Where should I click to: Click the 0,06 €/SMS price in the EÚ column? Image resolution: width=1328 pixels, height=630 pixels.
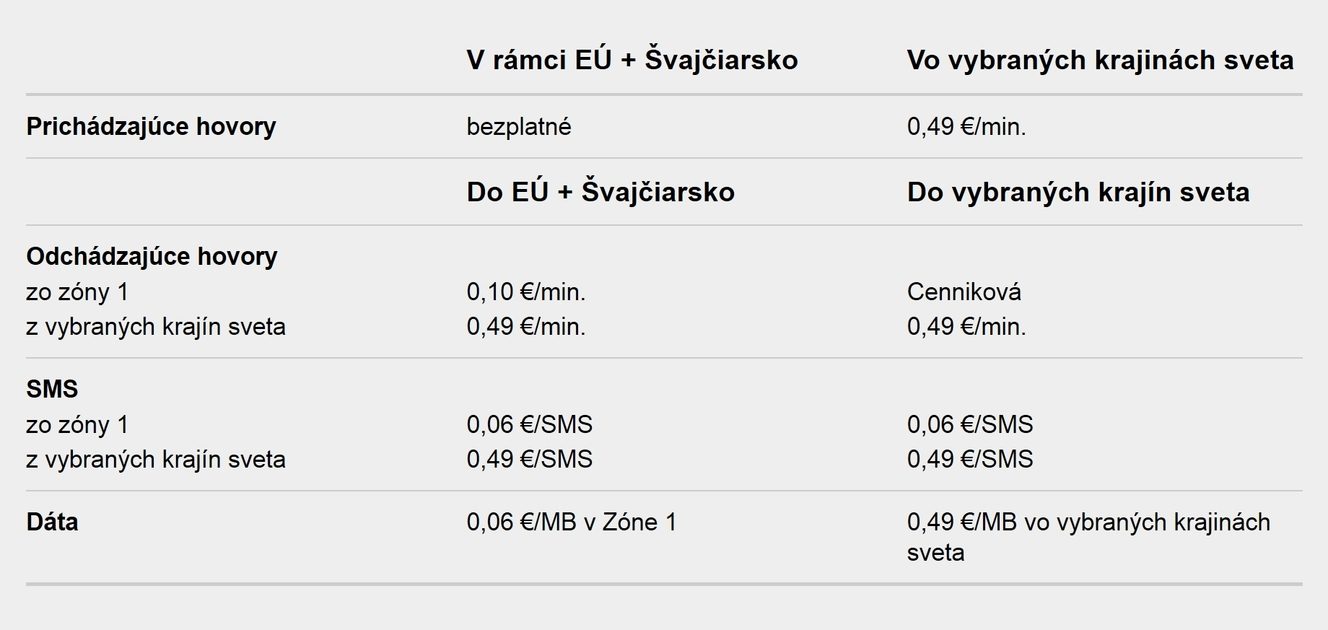click(529, 425)
